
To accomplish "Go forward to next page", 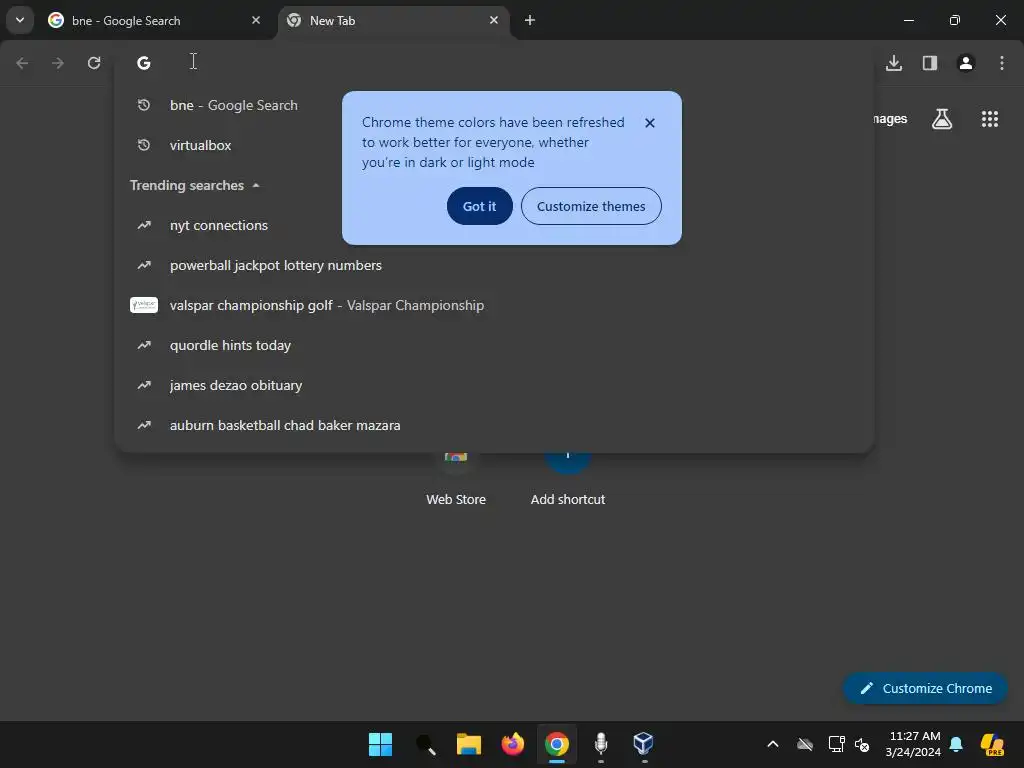I will [x=58, y=63].
